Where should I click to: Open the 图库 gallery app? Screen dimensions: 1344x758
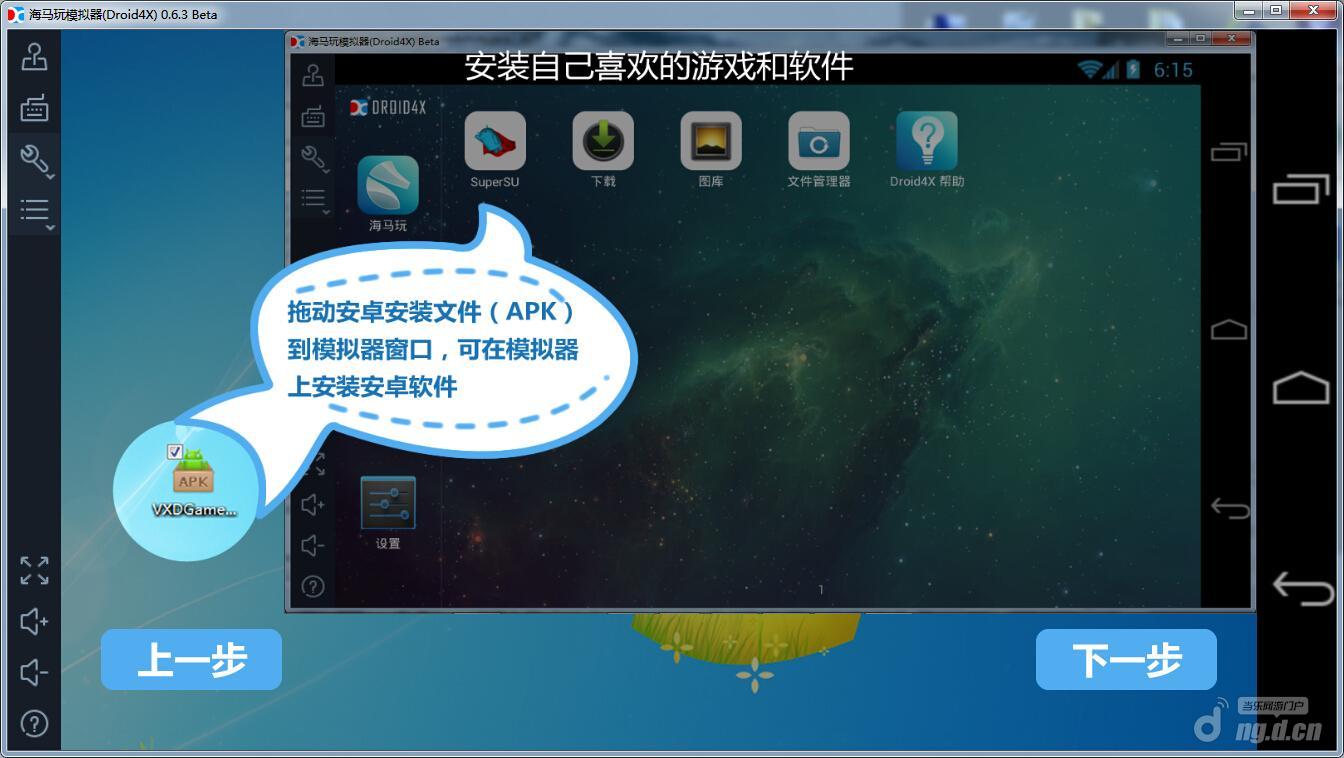(x=711, y=142)
